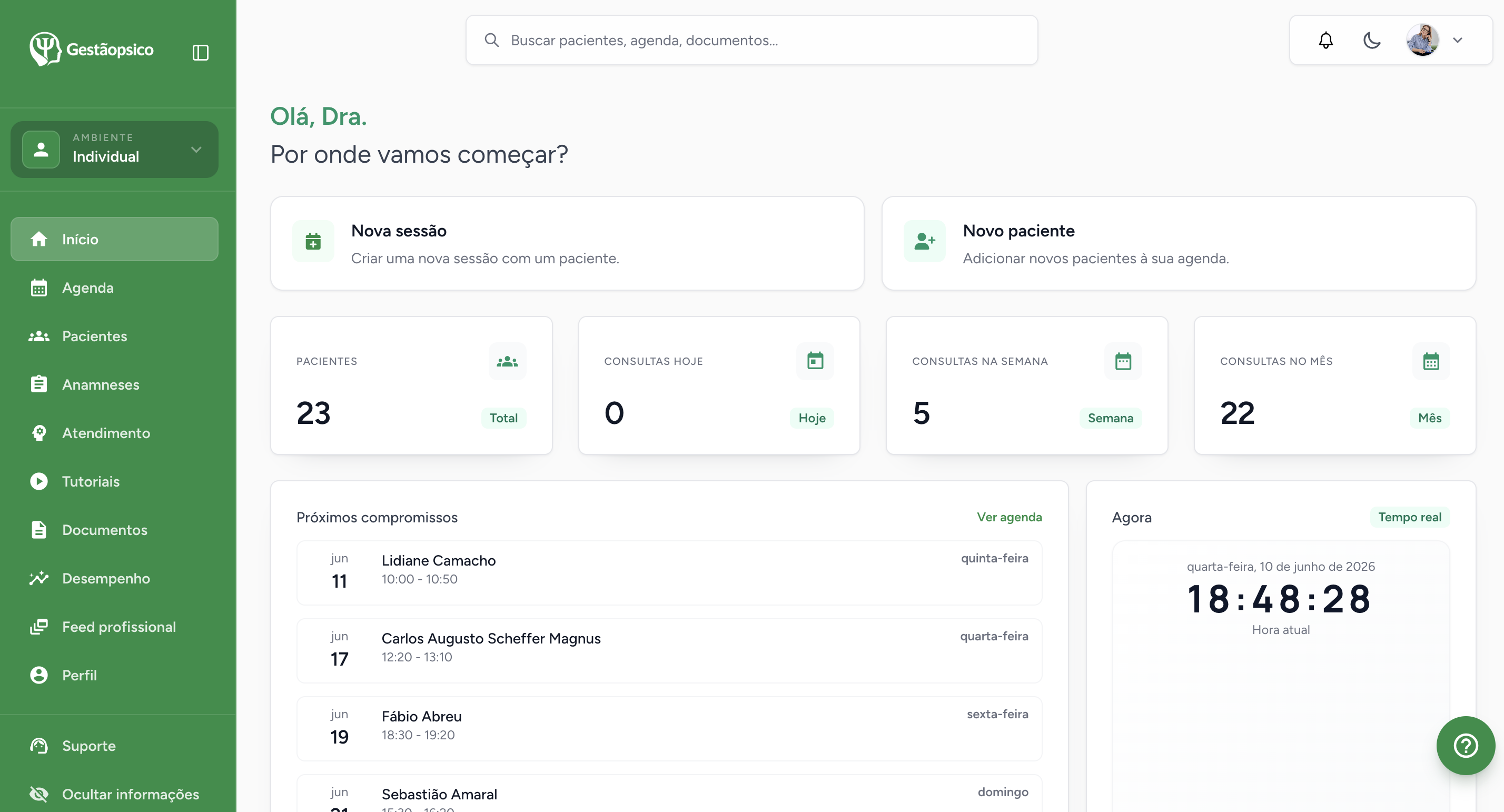1504x812 pixels.
Task: Click the Suporte headset icon
Action: click(39, 746)
